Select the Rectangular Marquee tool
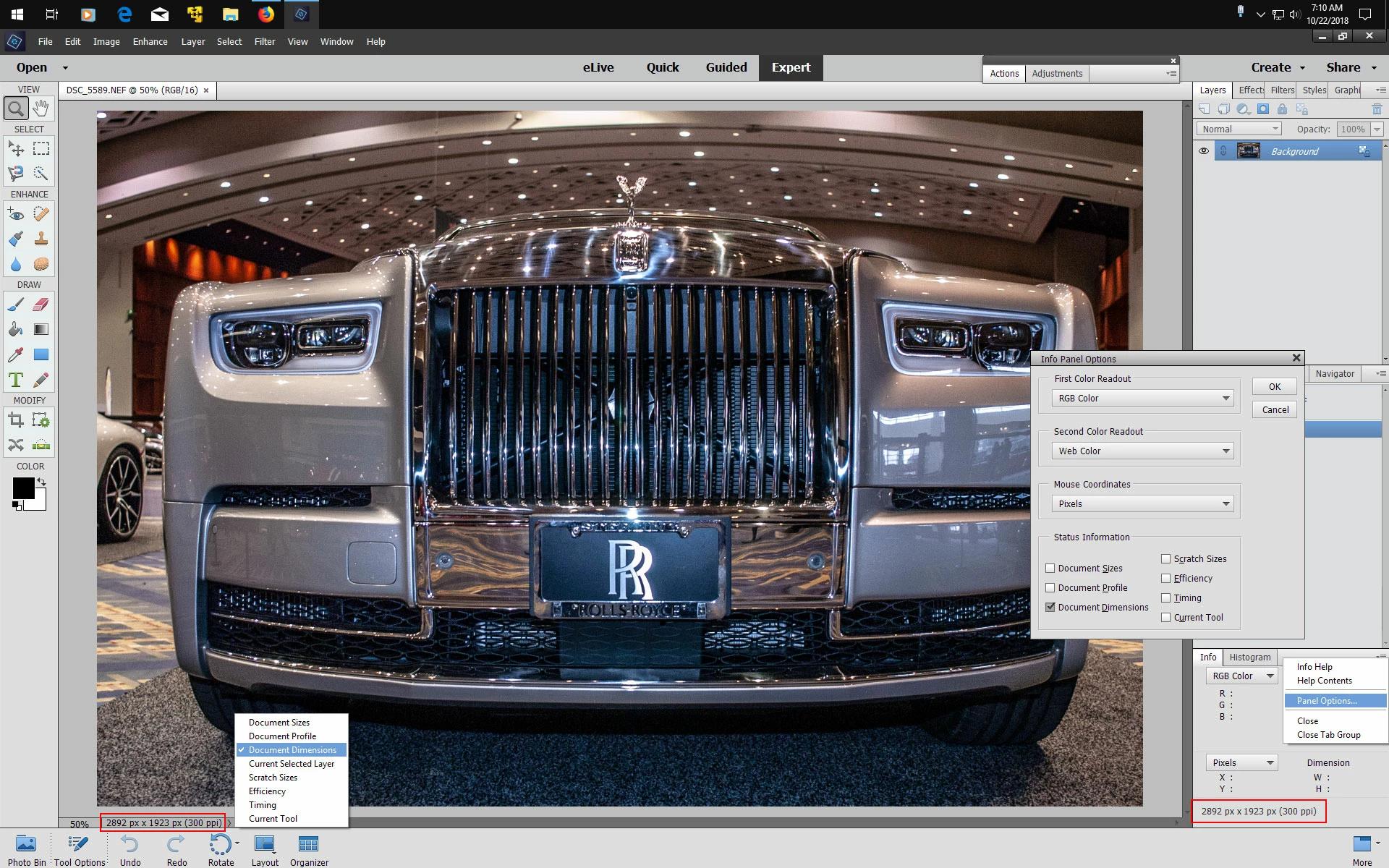This screenshot has width=1389, height=868. pos(41,149)
